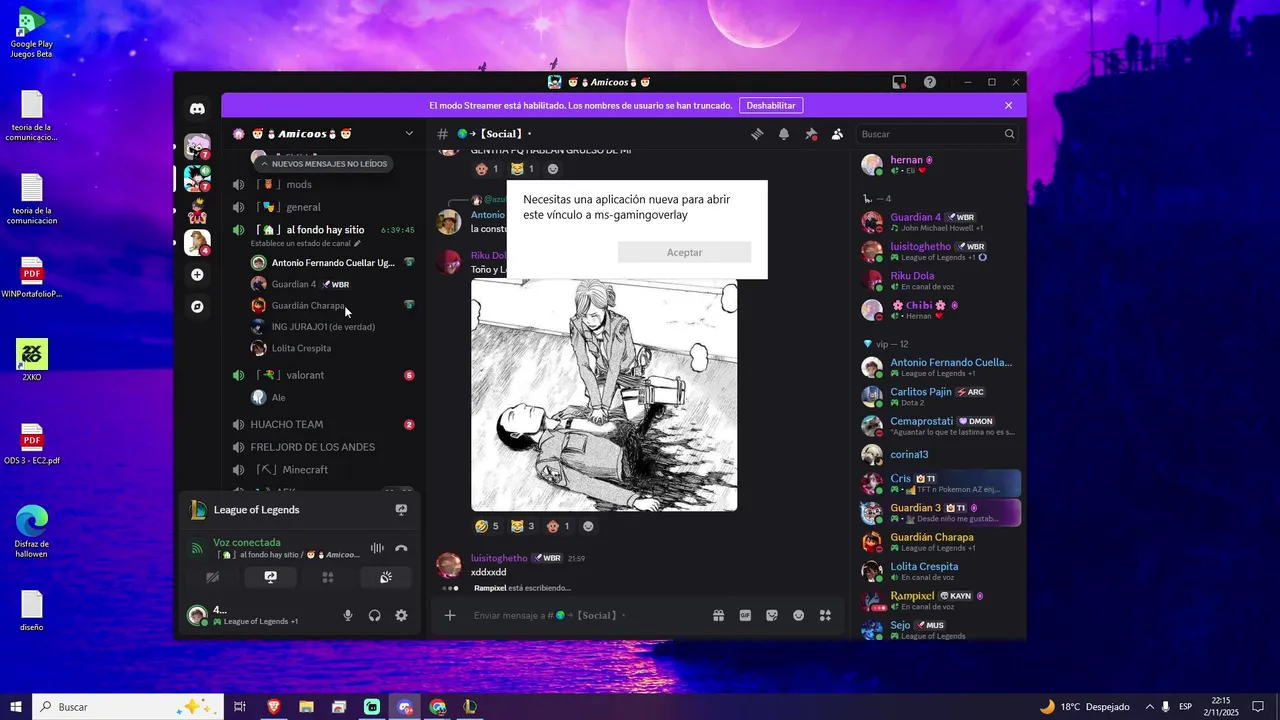Open the Discord inbox icon in title bar
This screenshot has width=1280, height=720.
click(x=900, y=82)
